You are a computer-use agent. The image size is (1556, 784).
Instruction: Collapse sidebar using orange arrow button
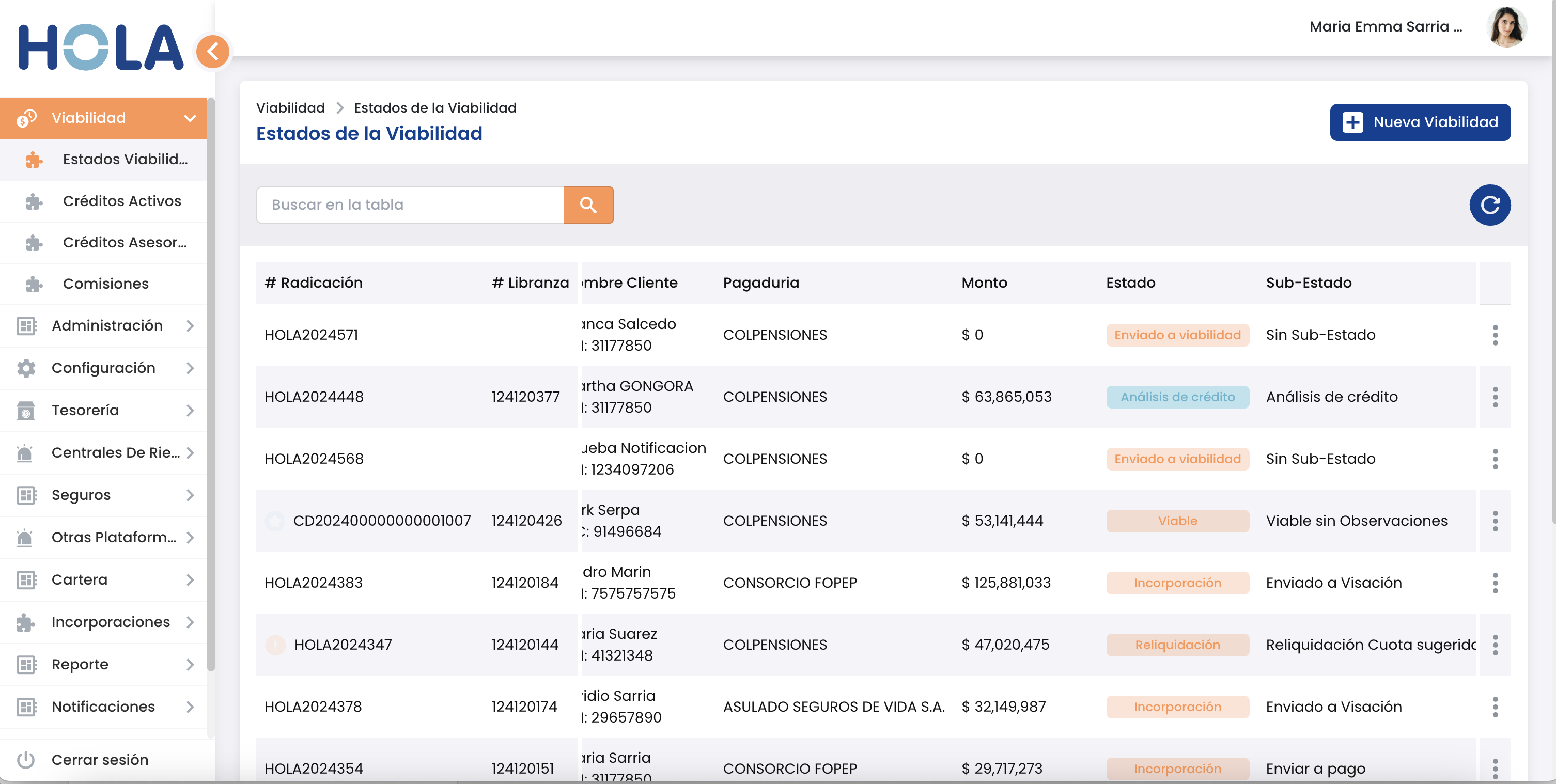213,51
